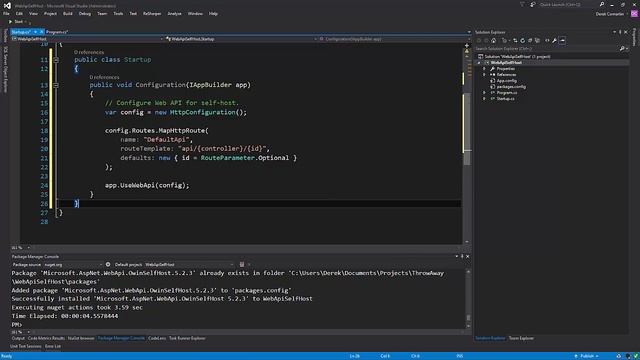Open the Package source dropdown

pos(73,264)
